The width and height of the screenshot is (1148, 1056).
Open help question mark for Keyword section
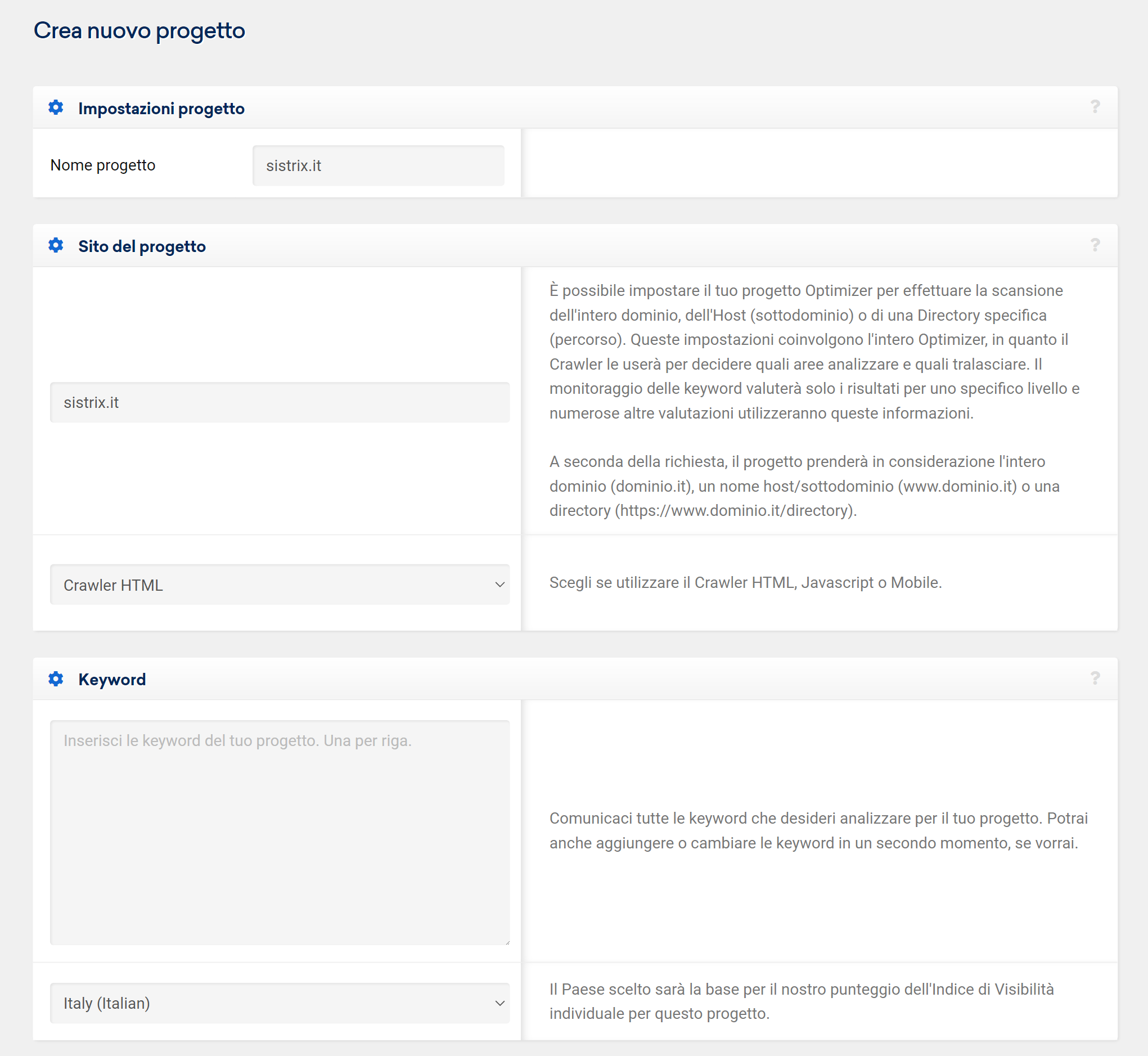(1095, 678)
